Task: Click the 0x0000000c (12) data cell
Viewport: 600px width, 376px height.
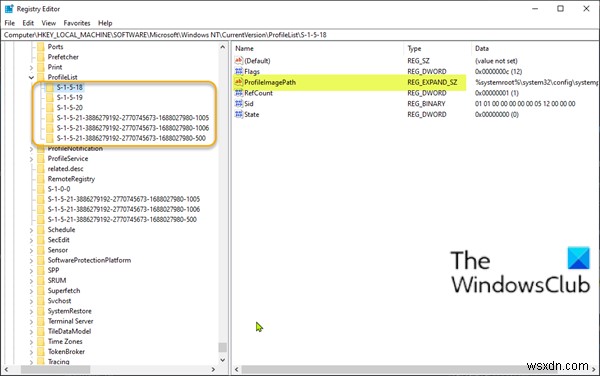Action: point(498,71)
